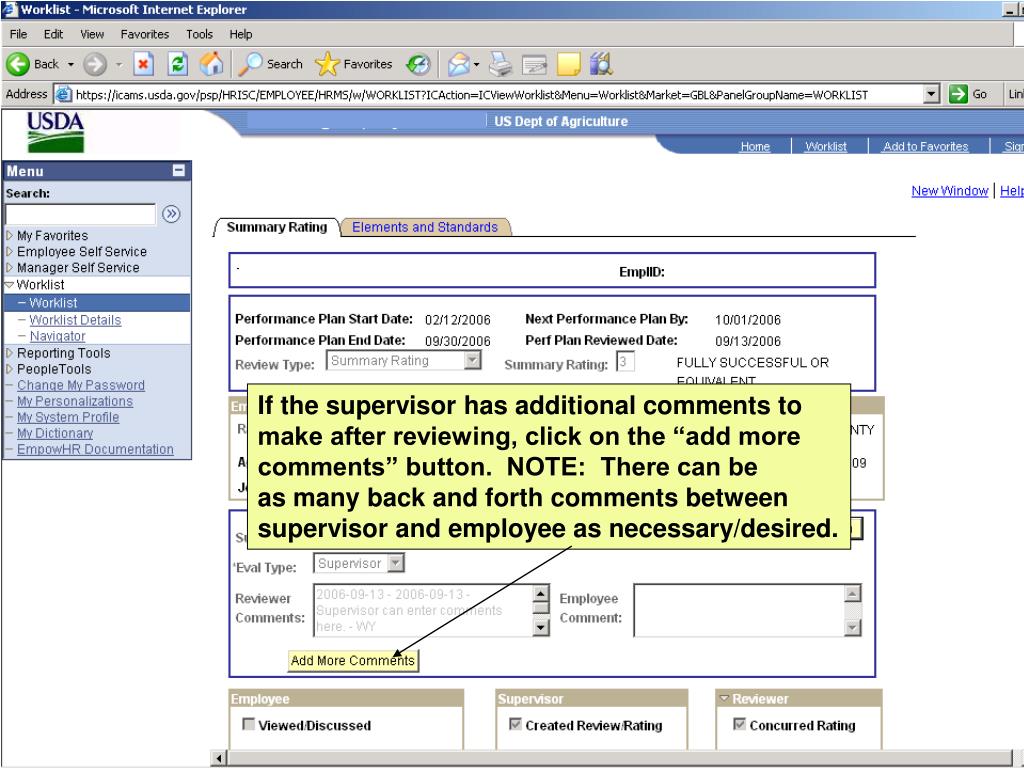Toggle the Created Review/Rating checkbox

[x=515, y=725]
